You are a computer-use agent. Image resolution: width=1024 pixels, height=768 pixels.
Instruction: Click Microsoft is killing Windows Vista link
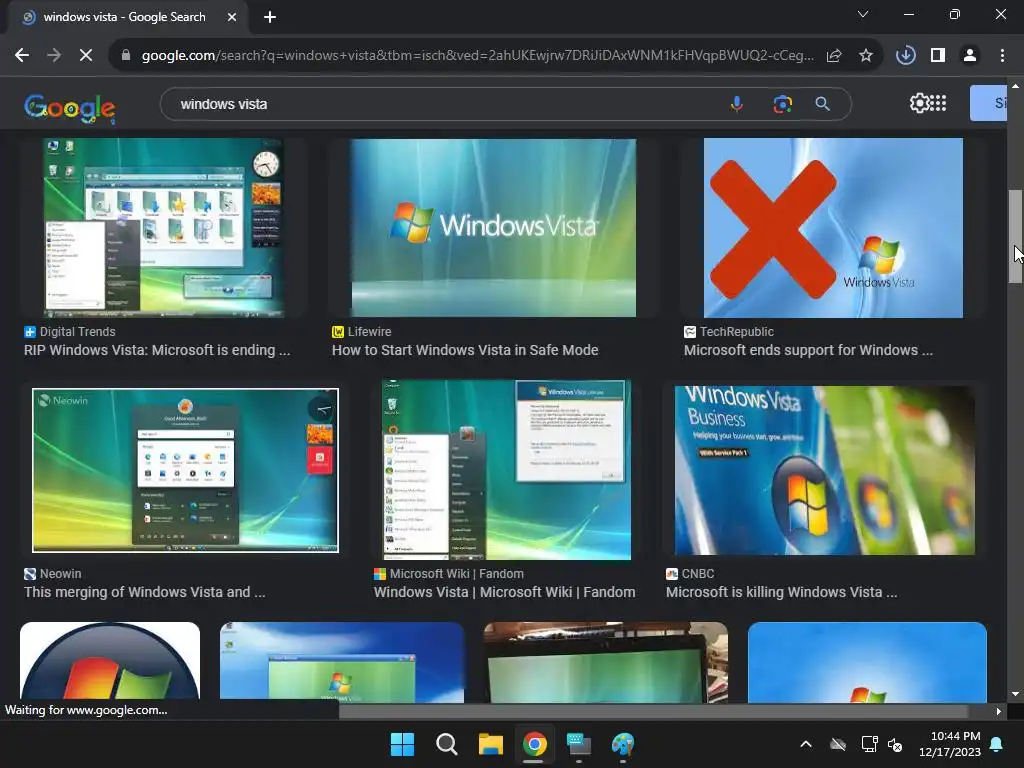(x=782, y=592)
